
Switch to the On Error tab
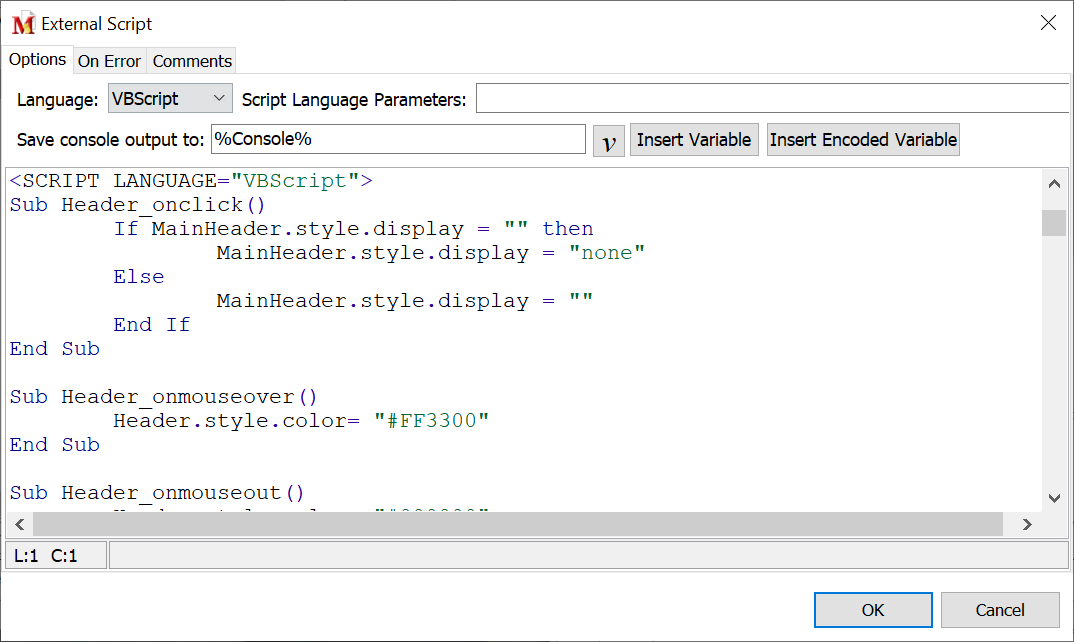[108, 60]
